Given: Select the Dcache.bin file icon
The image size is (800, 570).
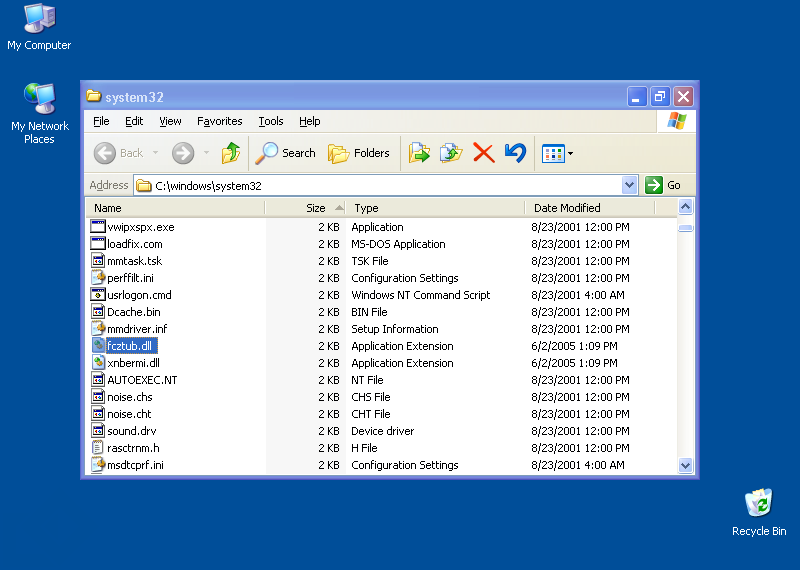Looking at the screenshot, I should [97, 311].
